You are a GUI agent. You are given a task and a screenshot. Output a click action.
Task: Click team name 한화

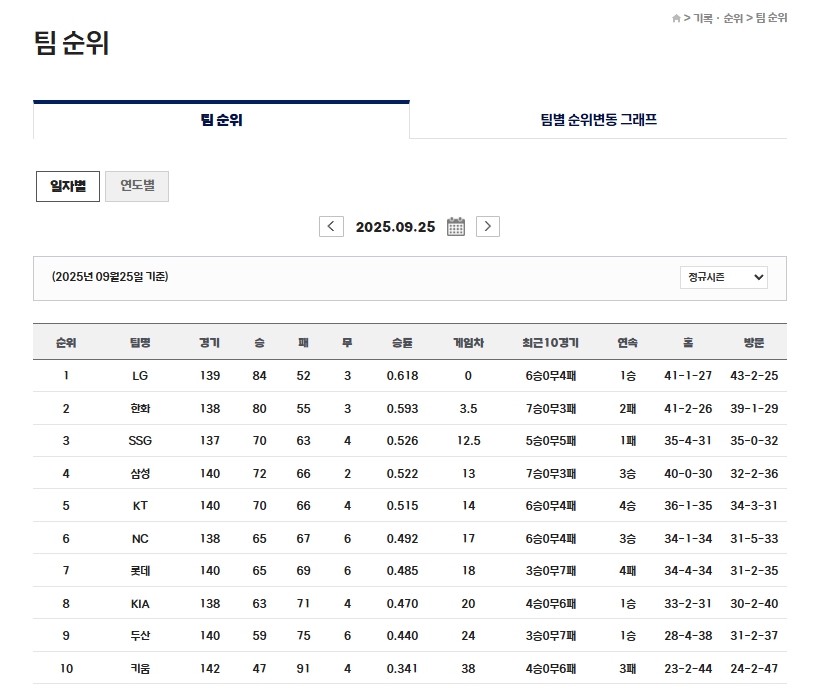click(x=140, y=408)
